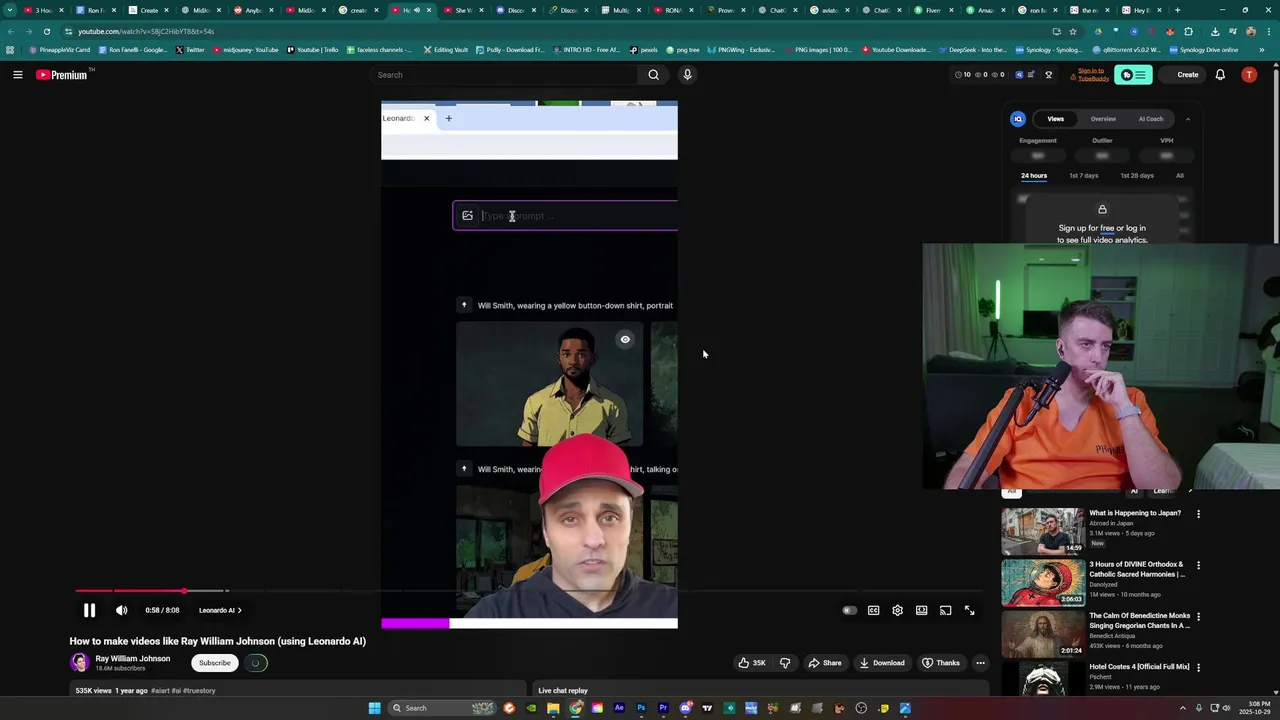Reload the page in the browser
Image resolution: width=1280 pixels, height=720 pixels.
point(46,31)
